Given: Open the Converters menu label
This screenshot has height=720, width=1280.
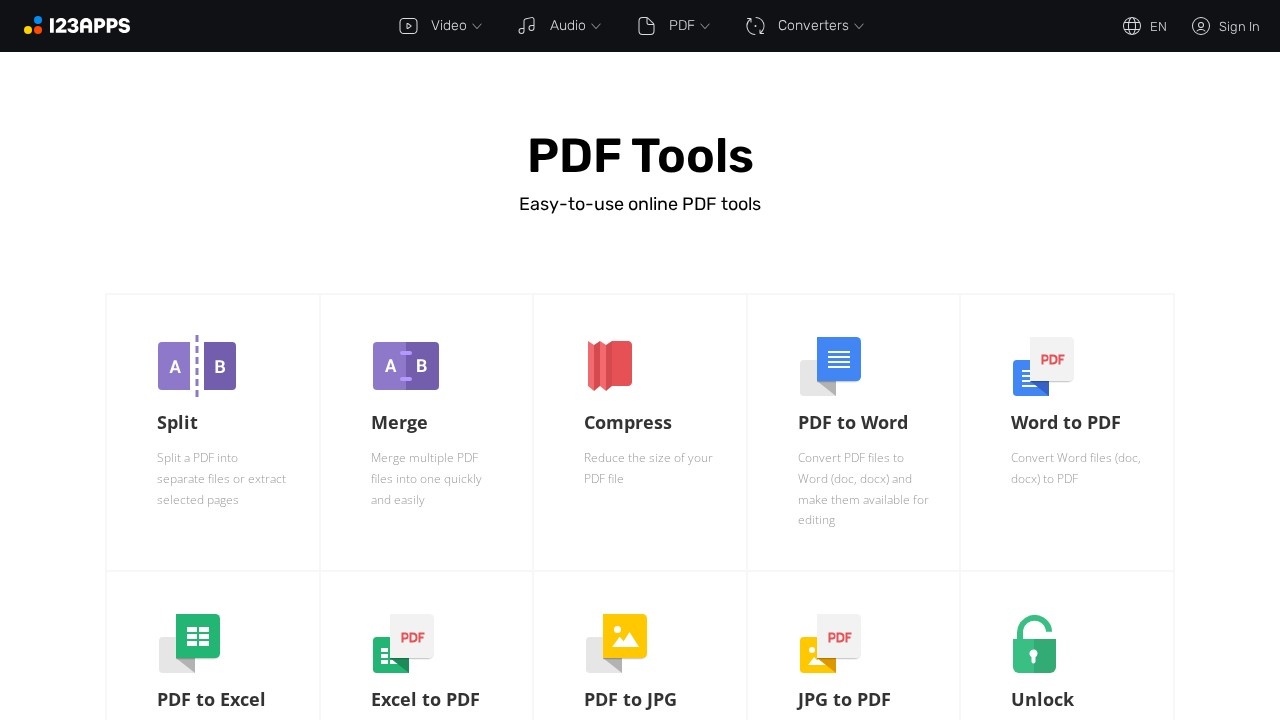Looking at the screenshot, I should (813, 26).
